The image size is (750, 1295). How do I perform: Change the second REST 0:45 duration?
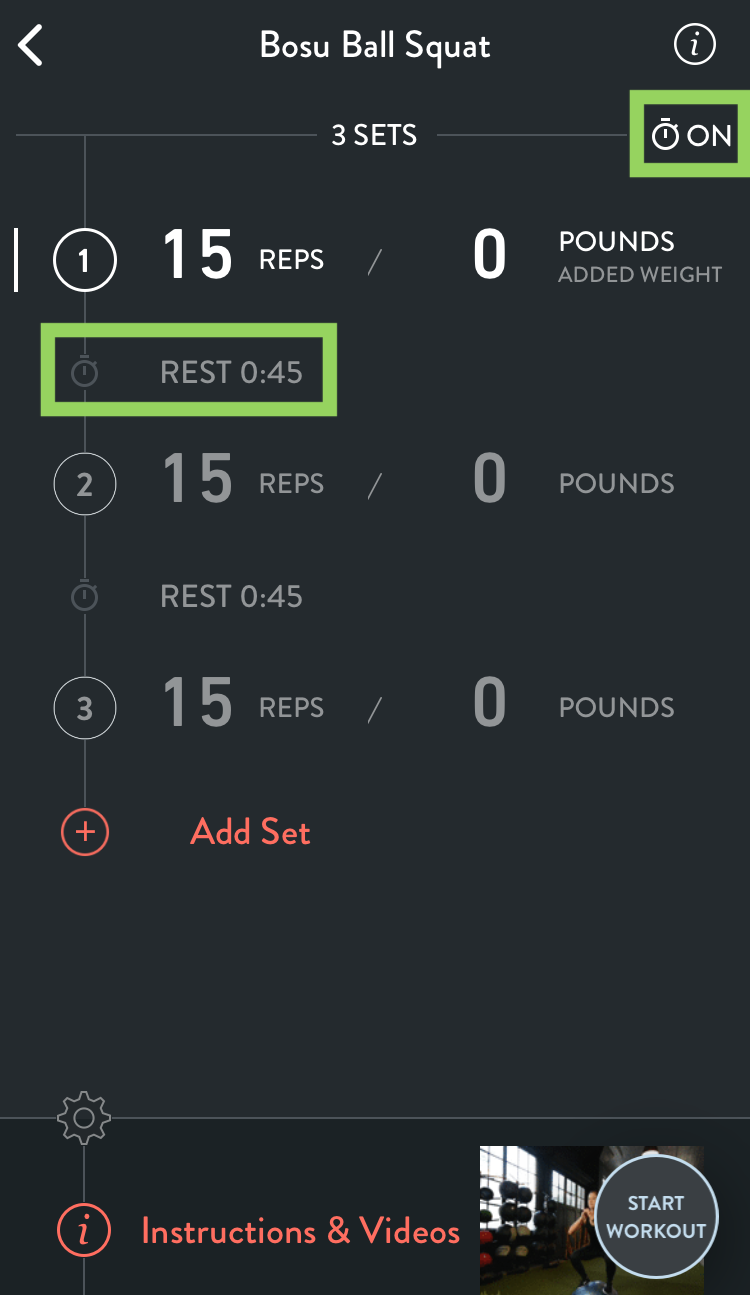pos(231,597)
